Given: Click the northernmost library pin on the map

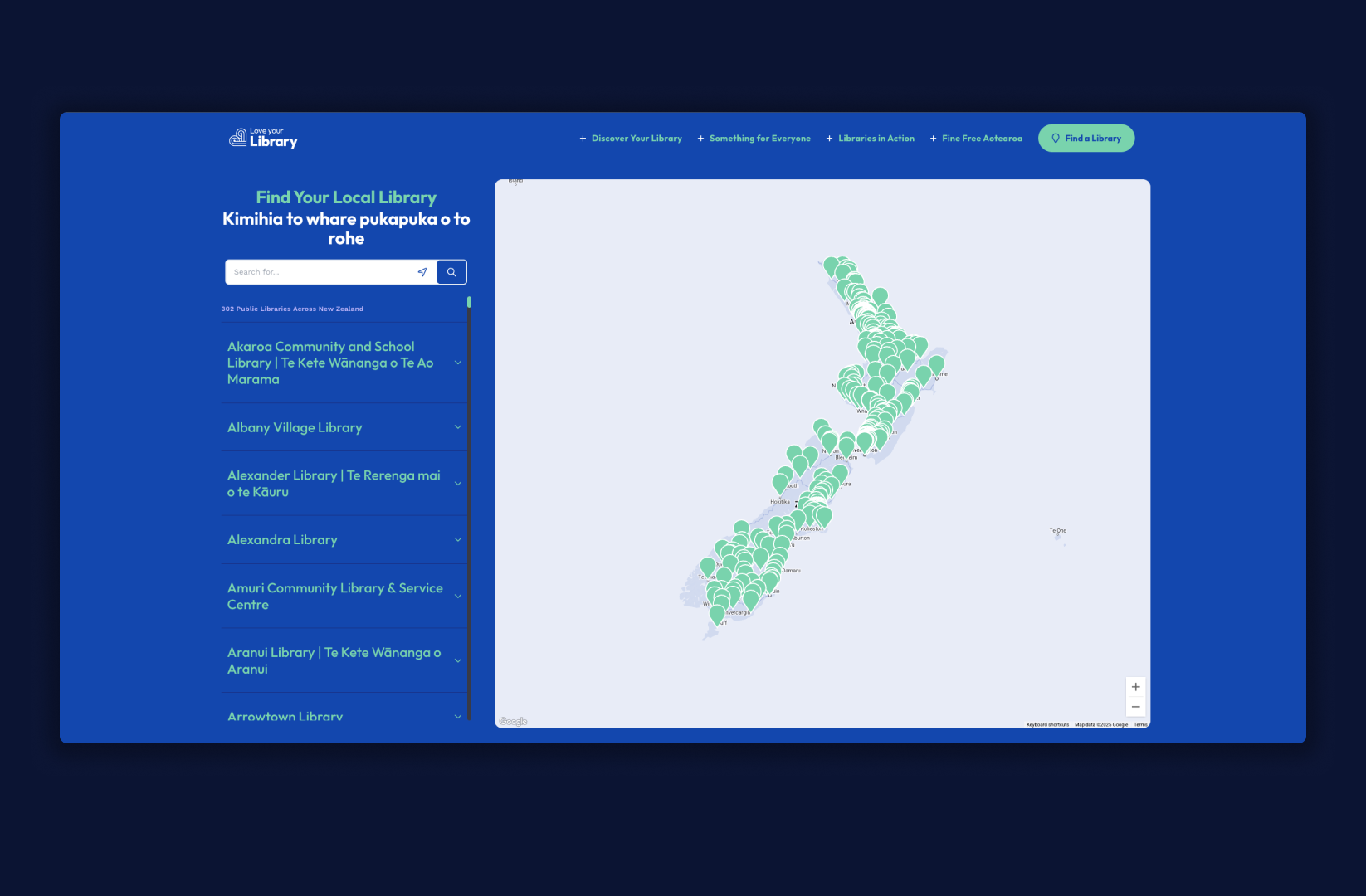Looking at the screenshot, I should 832,265.
